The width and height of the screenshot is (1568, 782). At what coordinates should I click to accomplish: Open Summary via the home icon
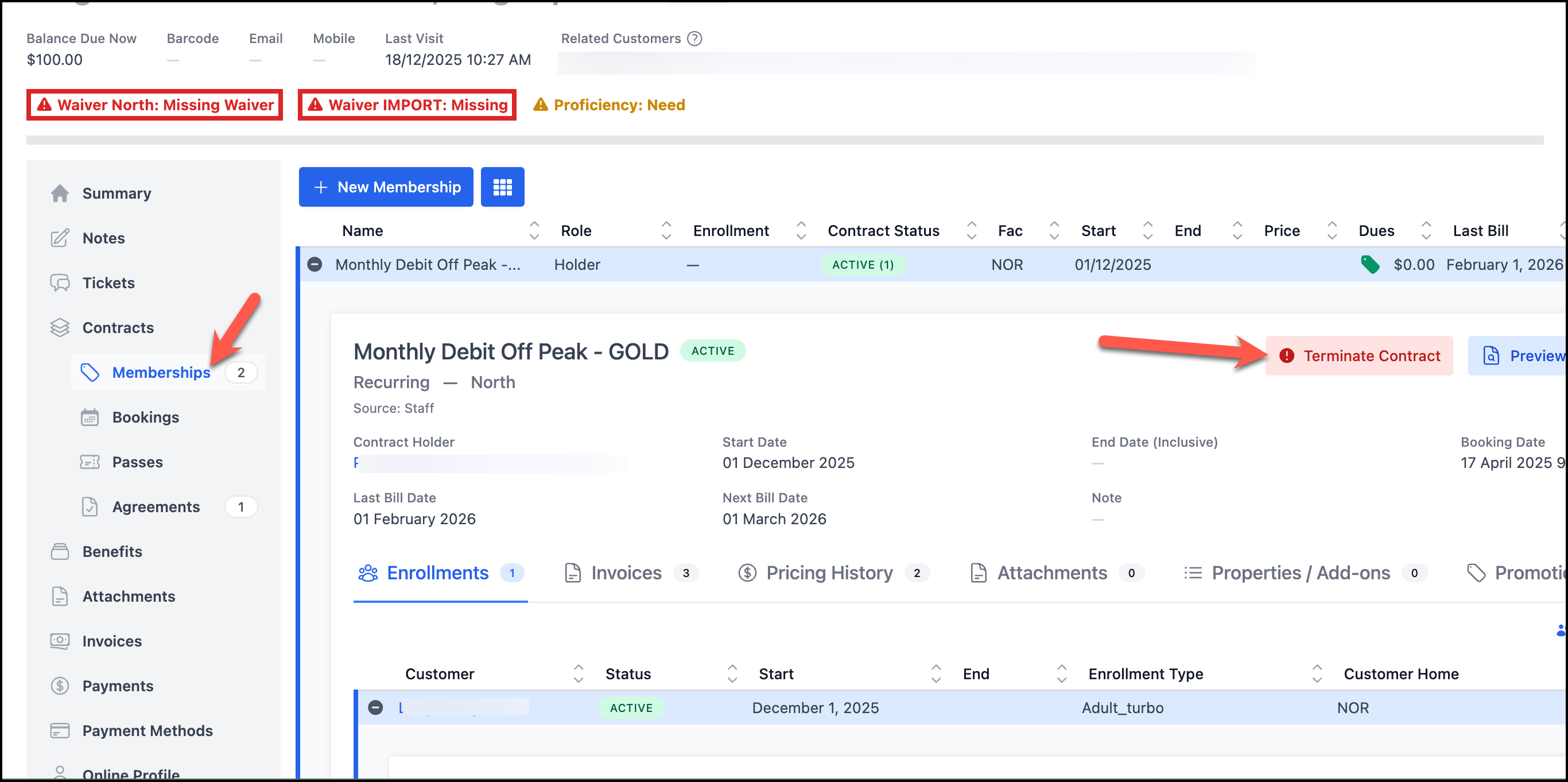(x=60, y=193)
